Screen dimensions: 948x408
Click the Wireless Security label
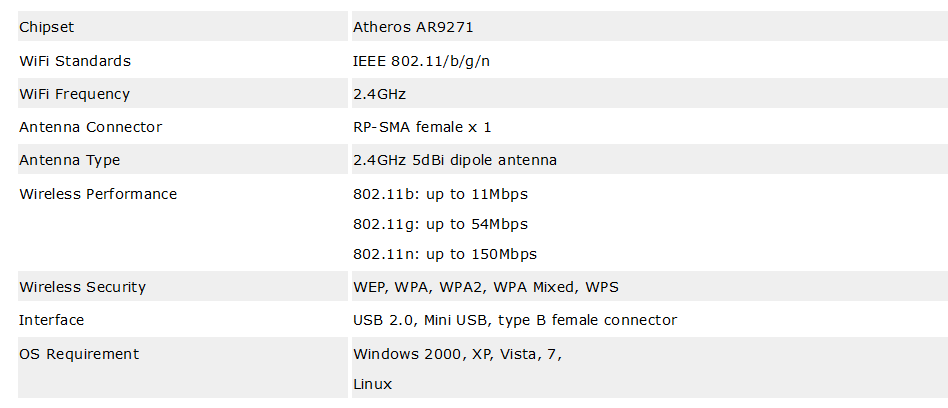(82, 287)
